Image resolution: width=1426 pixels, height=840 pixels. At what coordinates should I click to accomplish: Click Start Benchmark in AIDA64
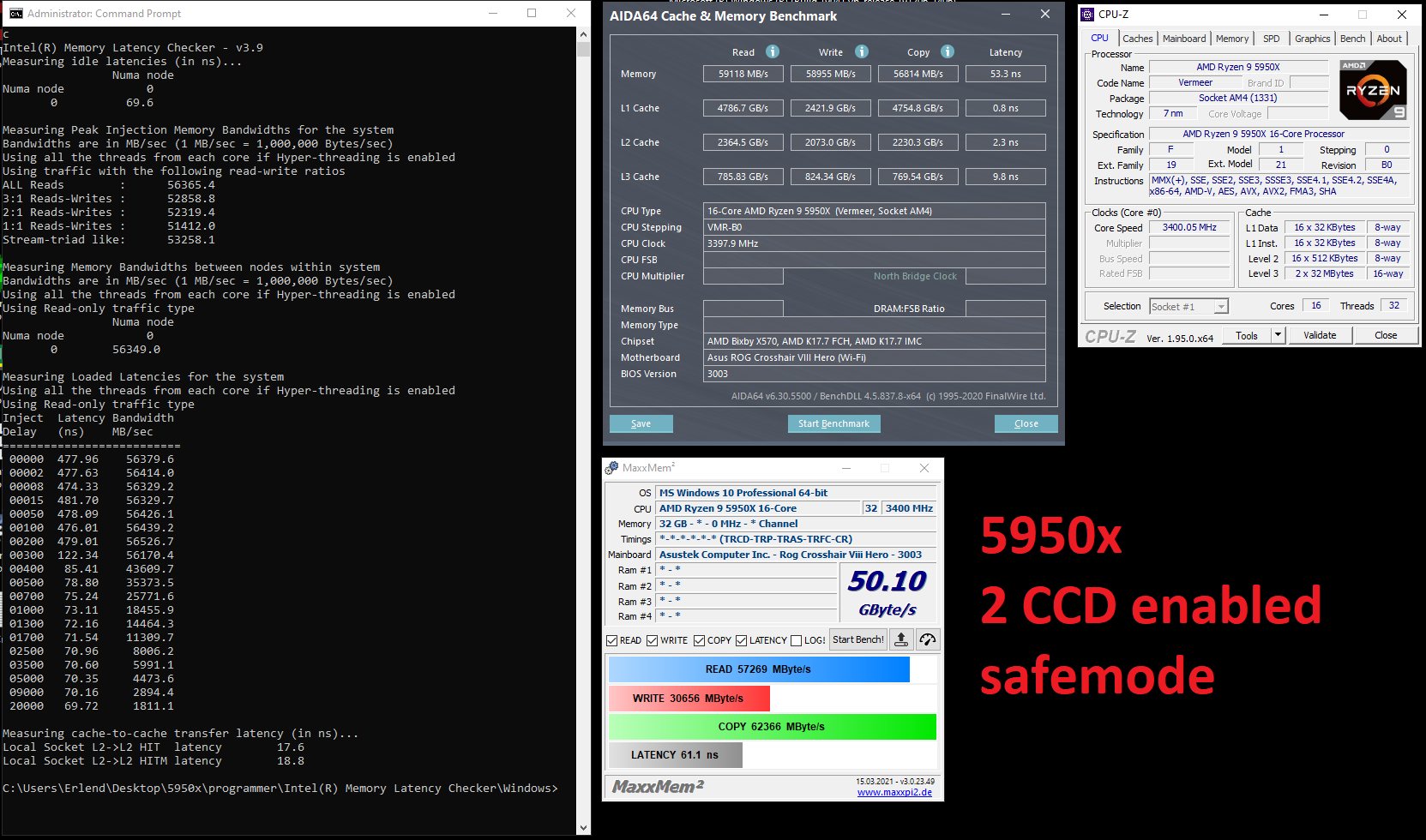coord(833,423)
